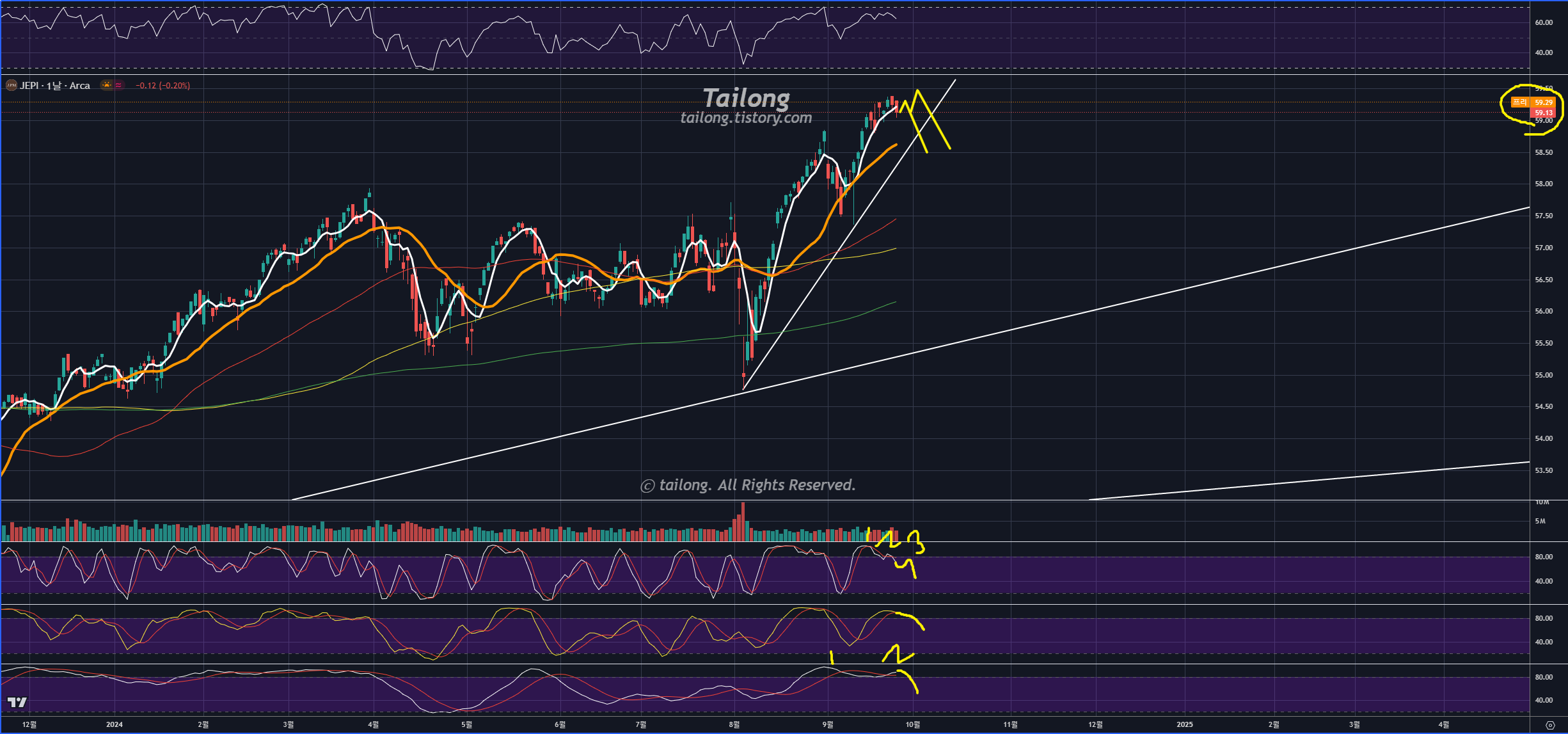Click the TradingView logo in the bottom-left corner
Screen dimensions: 1568x734
(x=17, y=703)
